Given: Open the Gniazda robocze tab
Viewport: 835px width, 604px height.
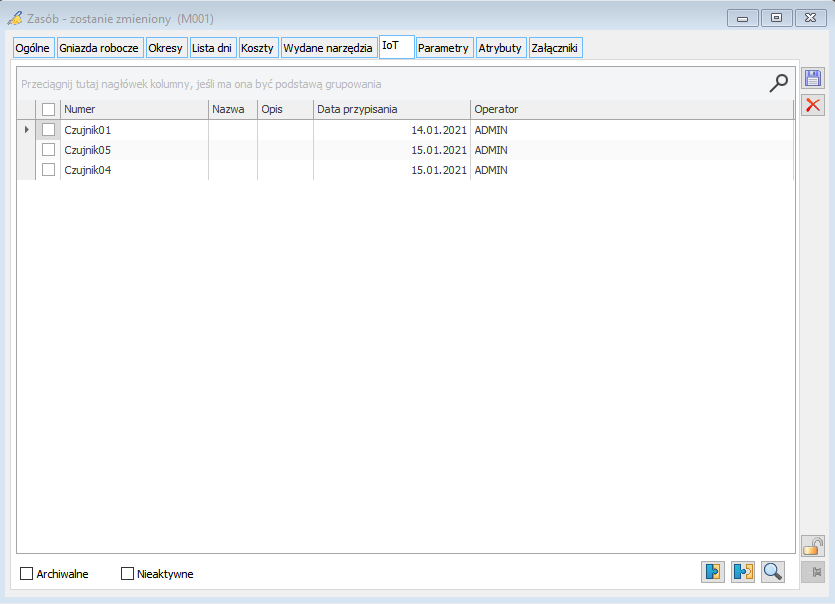Looking at the screenshot, I should 100,48.
